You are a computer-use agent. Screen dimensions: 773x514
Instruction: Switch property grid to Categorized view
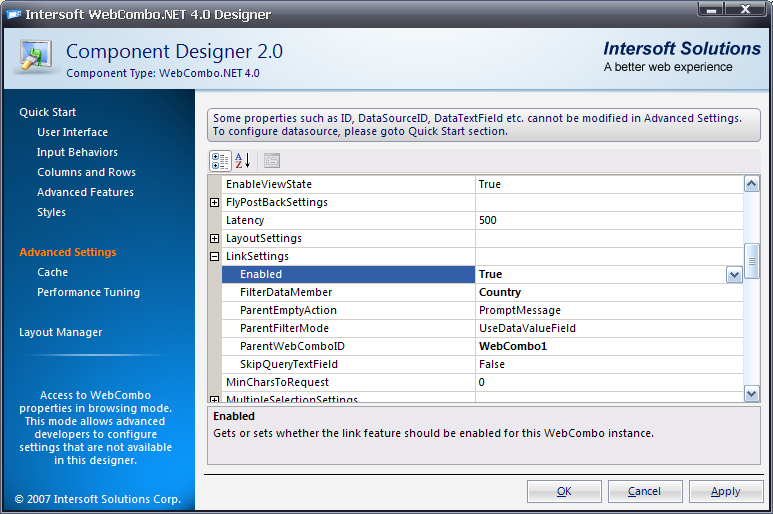tap(220, 161)
